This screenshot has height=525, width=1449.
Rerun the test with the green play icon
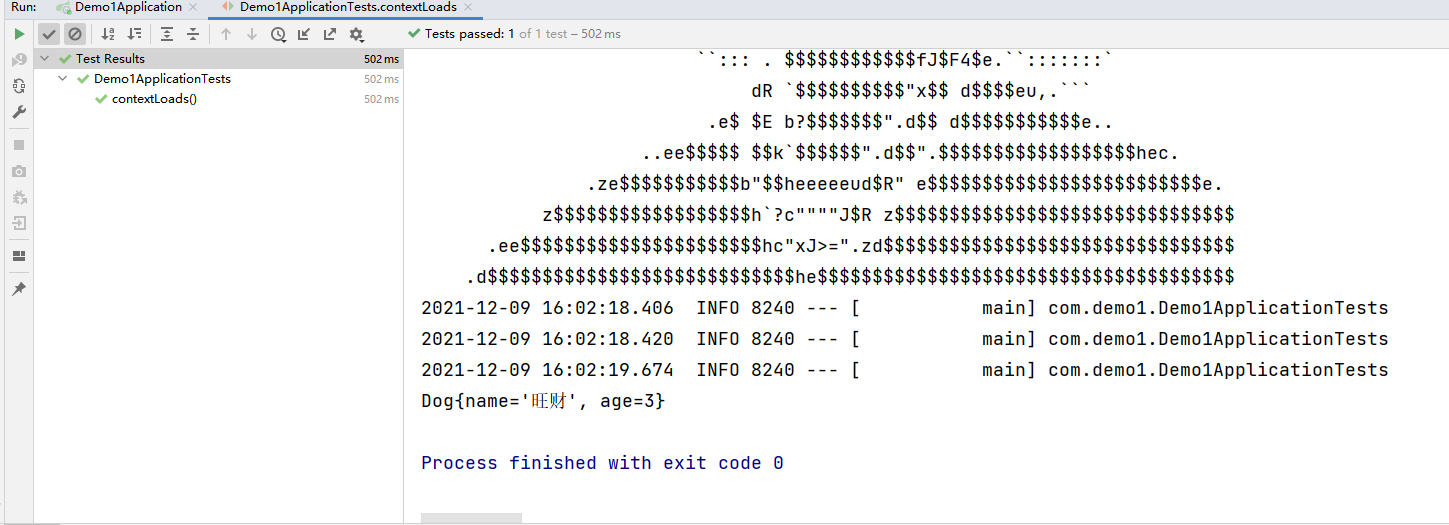click(x=19, y=34)
